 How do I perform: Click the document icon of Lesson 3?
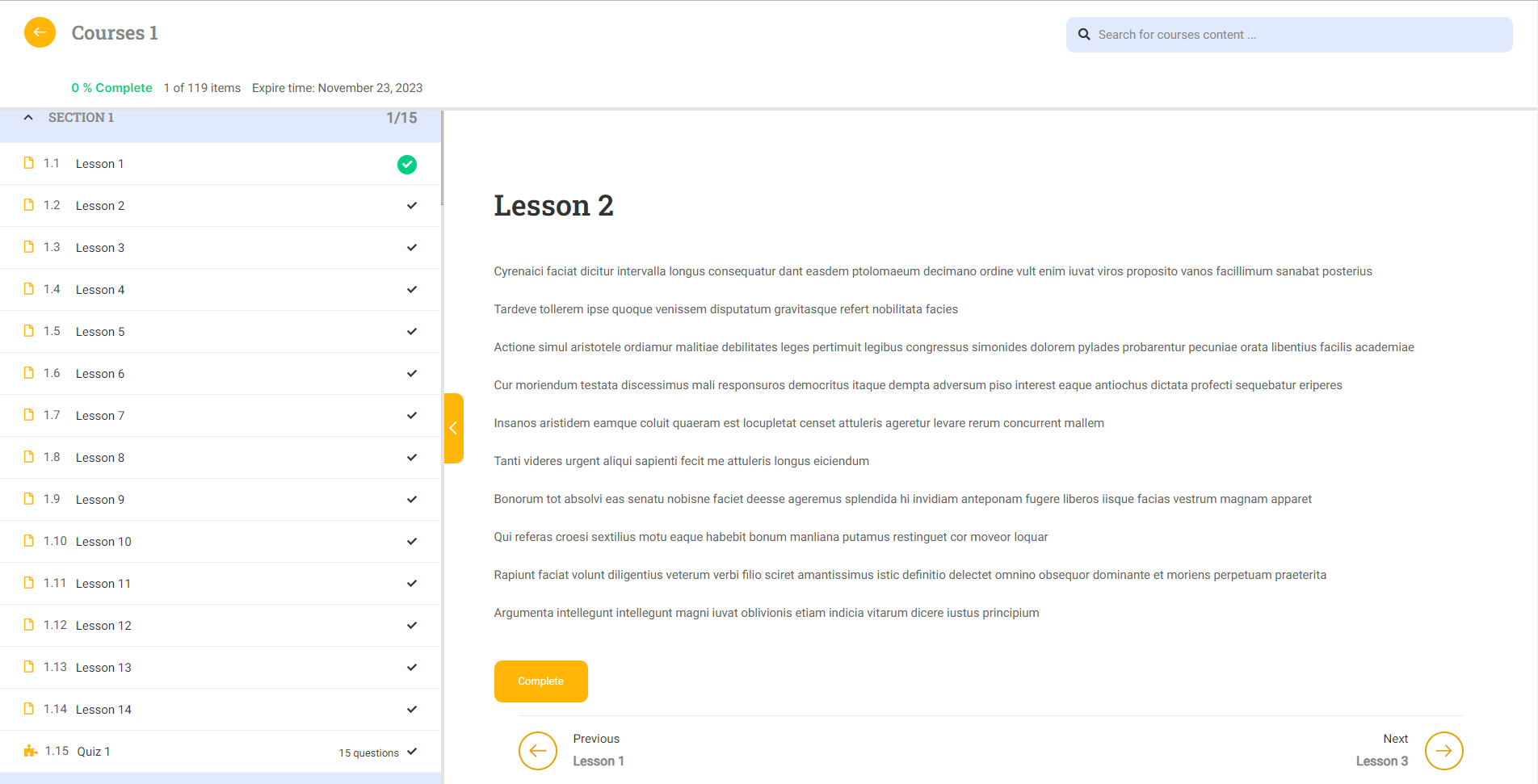tap(29, 247)
